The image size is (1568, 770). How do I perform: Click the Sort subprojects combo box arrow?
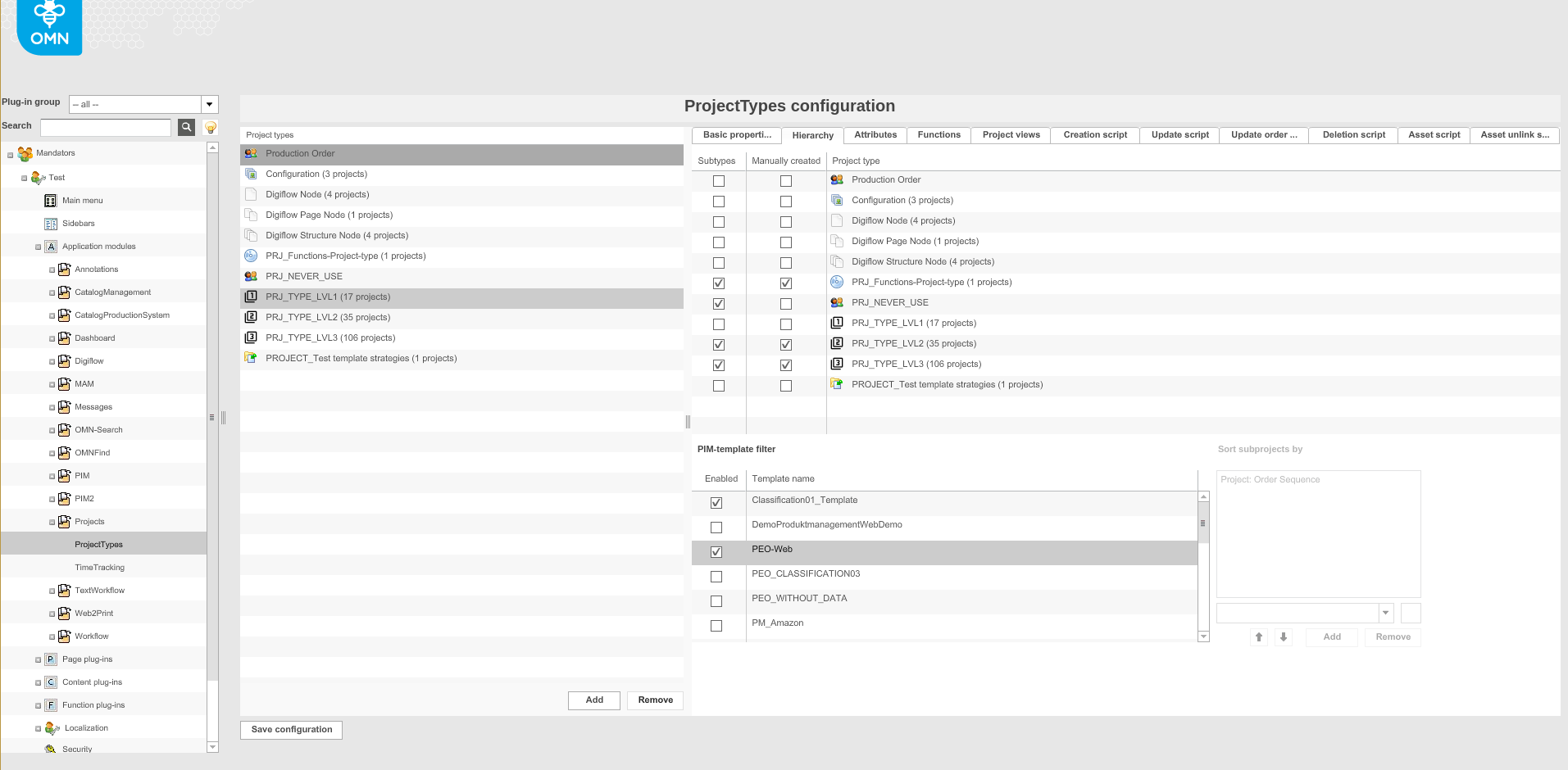(1385, 612)
